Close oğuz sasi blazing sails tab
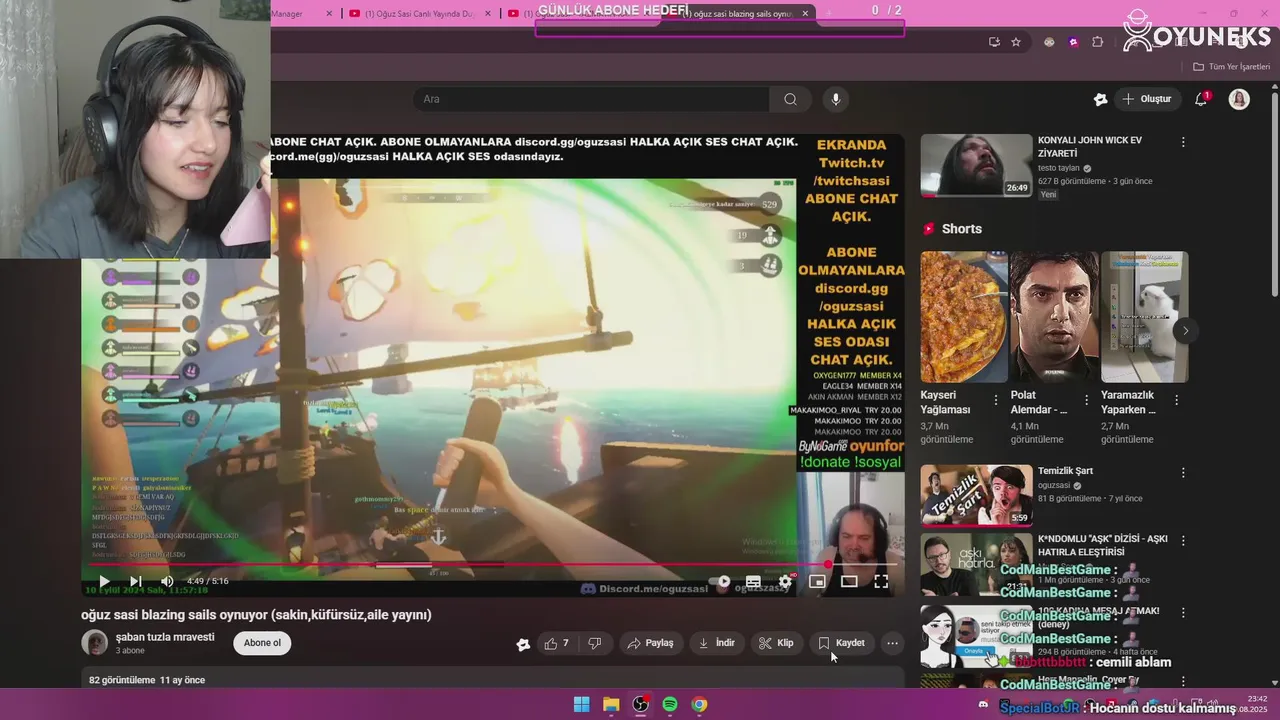 click(x=805, y=14)
